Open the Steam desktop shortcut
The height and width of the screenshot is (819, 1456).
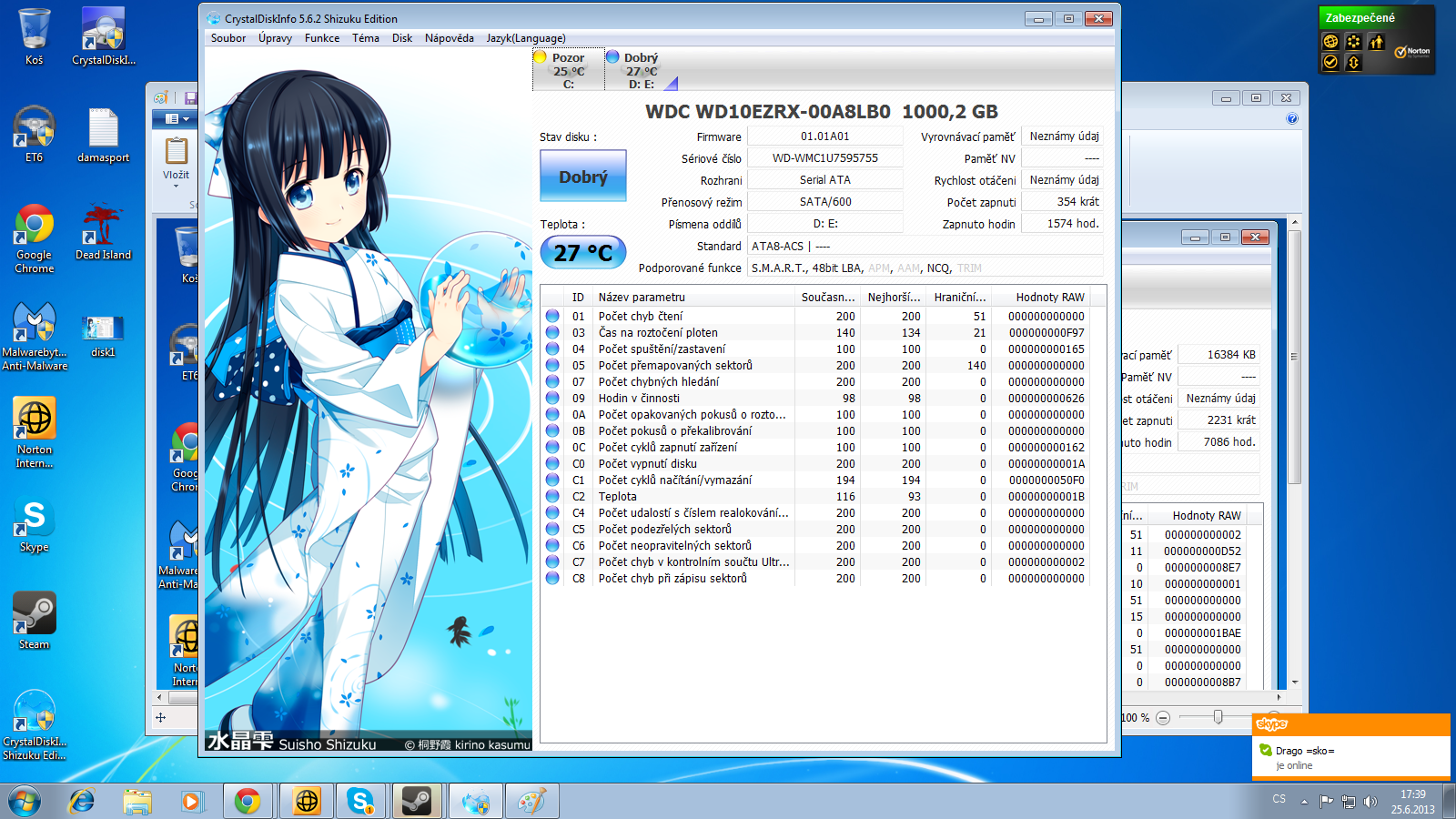[x=35, y=622]
